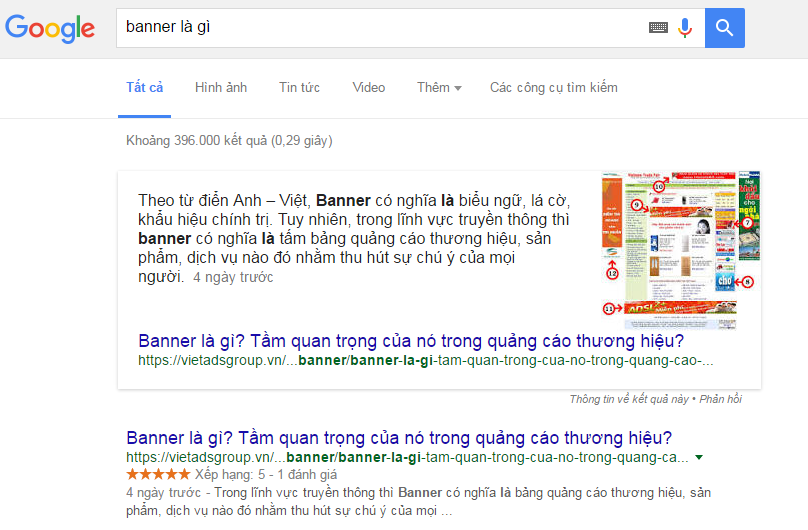Screen dimensions: 808x530
Task: Expand the arrow beside the organic result URL
Action: coord(698,457)
